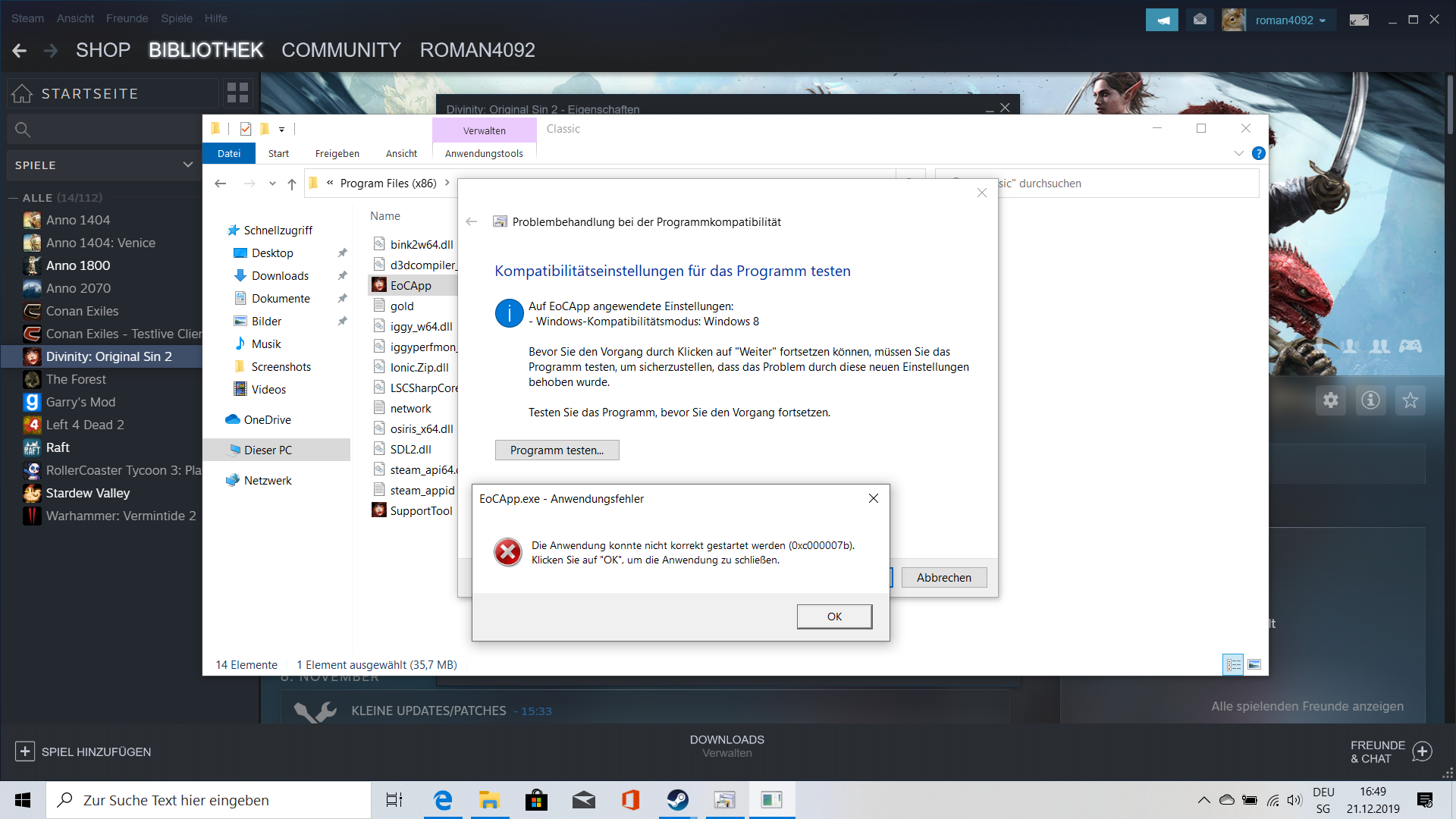Click the Steam library grid view icon

click(x=237, y=93)
